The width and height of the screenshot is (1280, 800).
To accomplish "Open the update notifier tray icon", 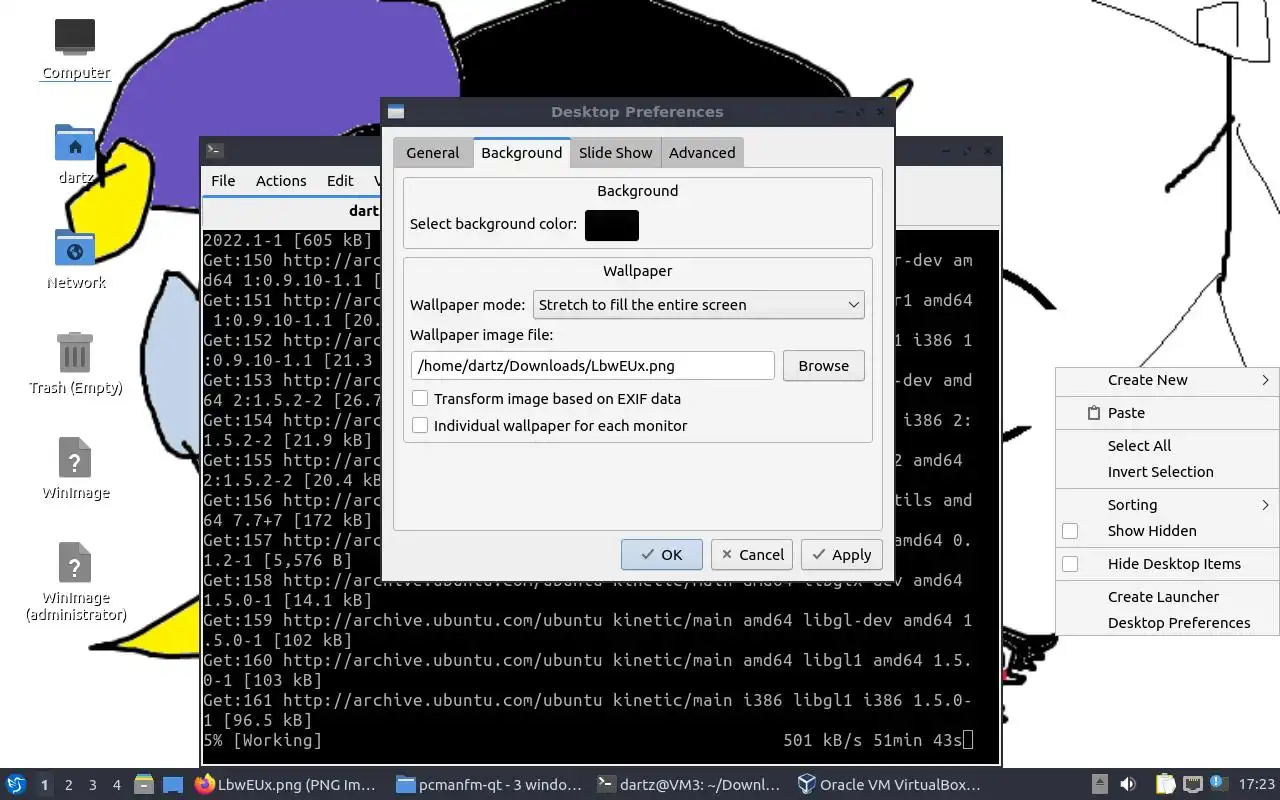I will [x=1218, y=784].
